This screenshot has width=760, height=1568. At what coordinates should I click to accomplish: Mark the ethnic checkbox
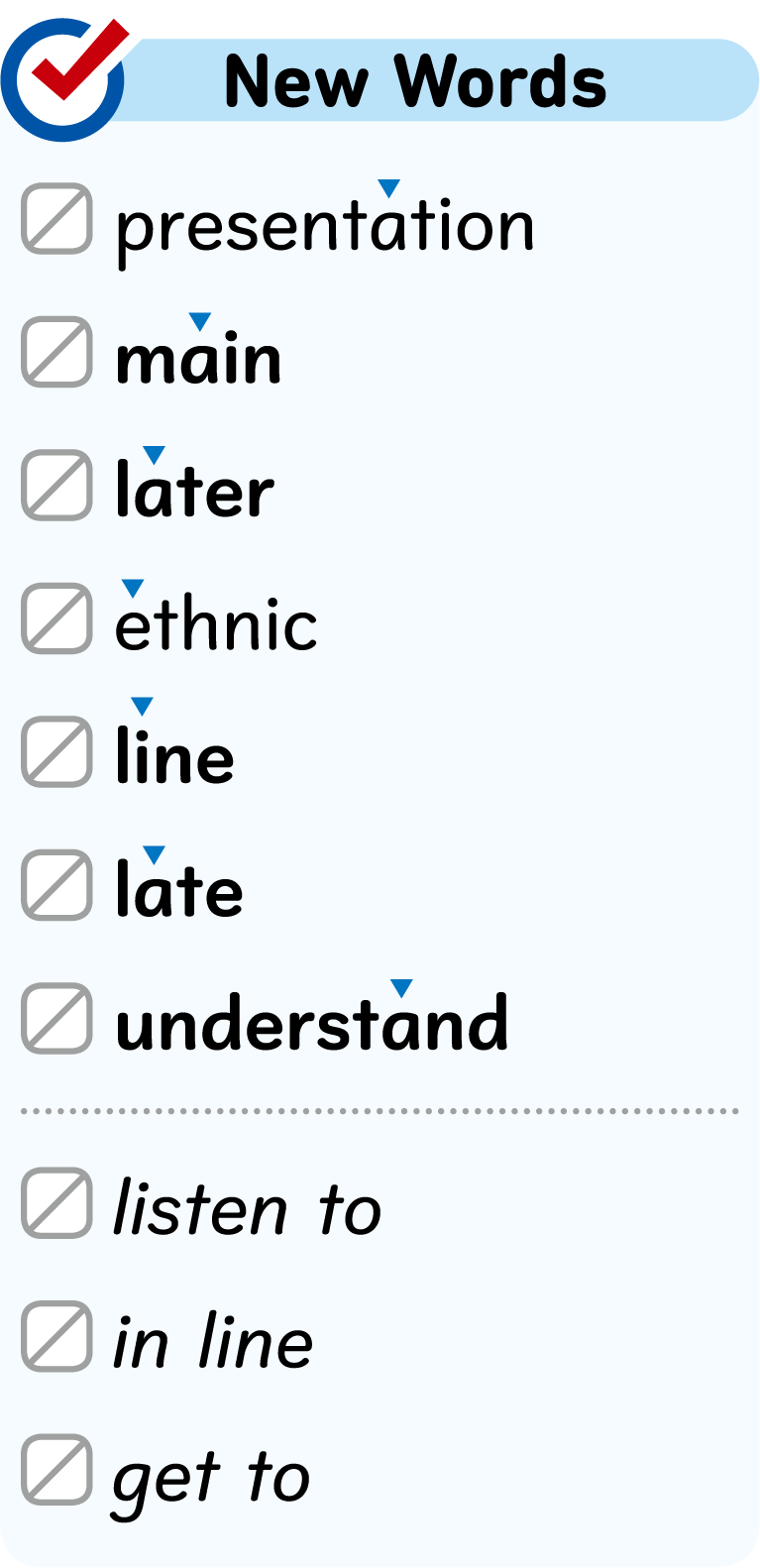(57, 618)
